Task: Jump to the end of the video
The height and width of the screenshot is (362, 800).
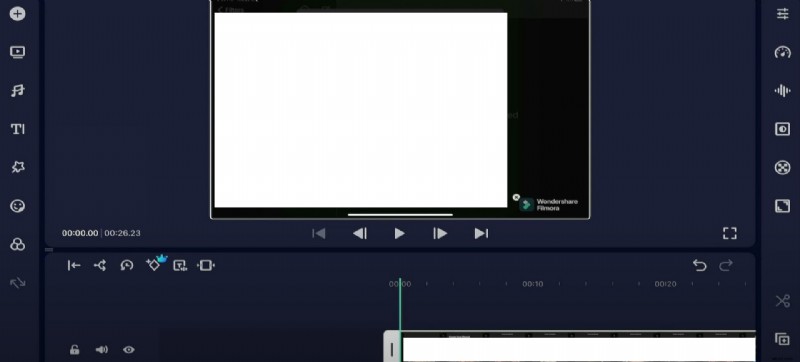Action: 481,234
